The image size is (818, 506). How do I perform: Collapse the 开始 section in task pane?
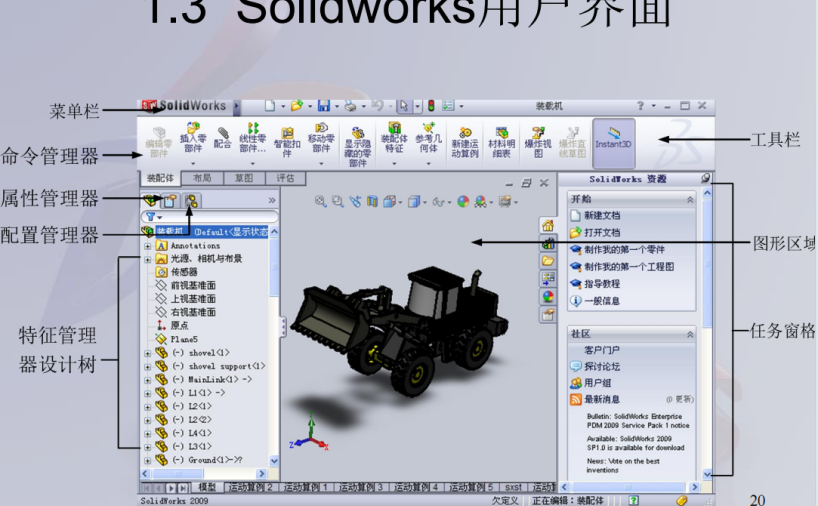pyautogui.click(x=690, y=199)
